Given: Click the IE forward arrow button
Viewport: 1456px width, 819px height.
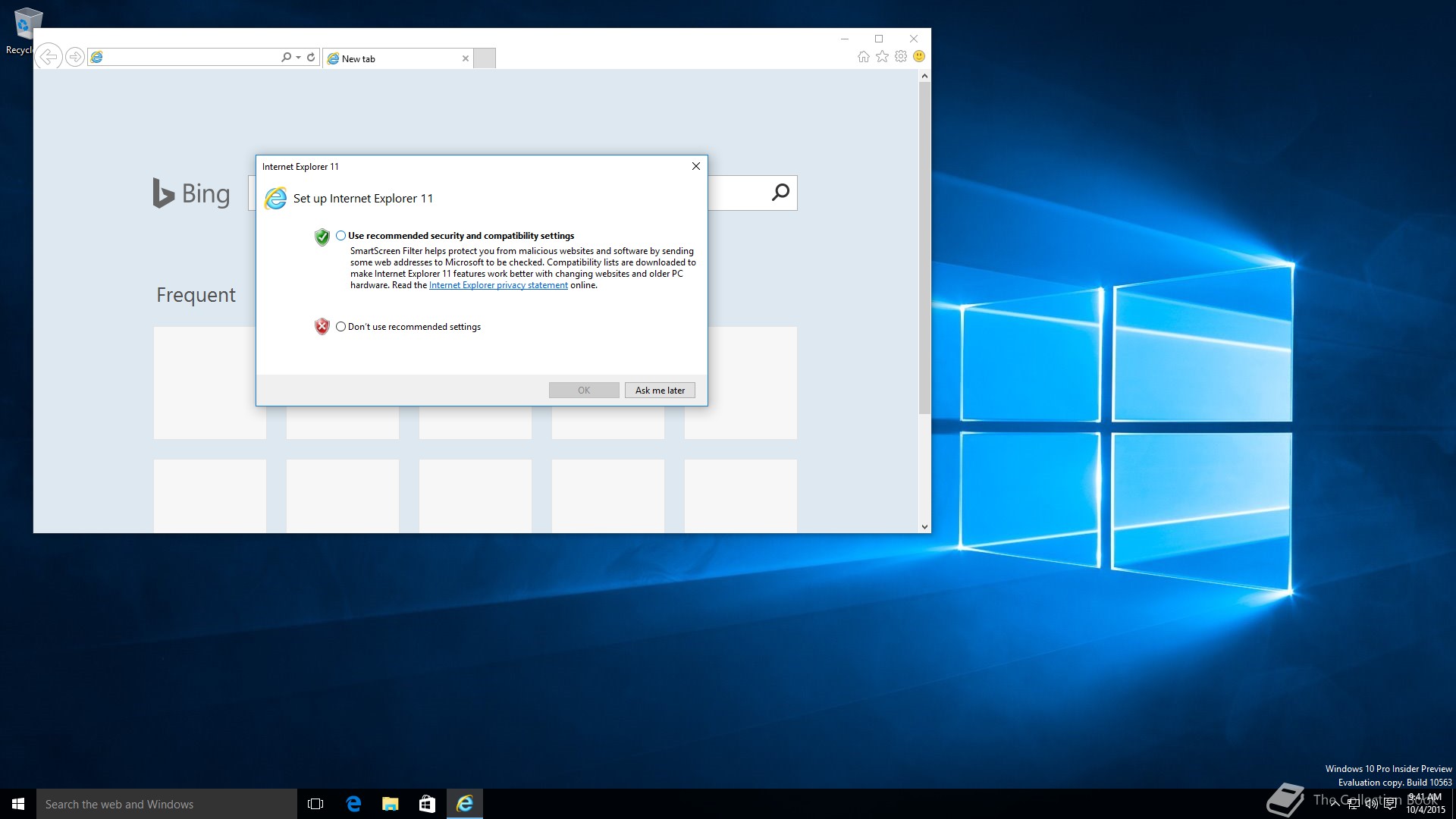Looking at the screenshot, I should (x=75, y=57).
